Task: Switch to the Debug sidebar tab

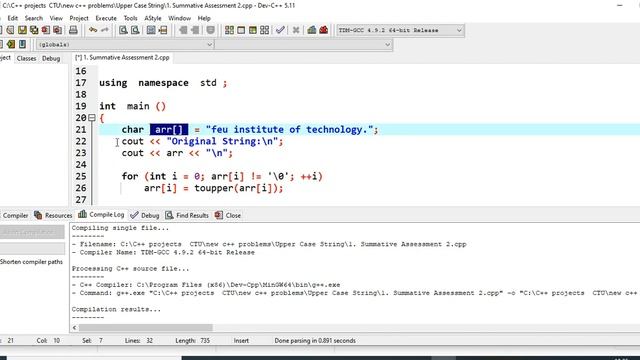Action: click(x=51, y=58)
